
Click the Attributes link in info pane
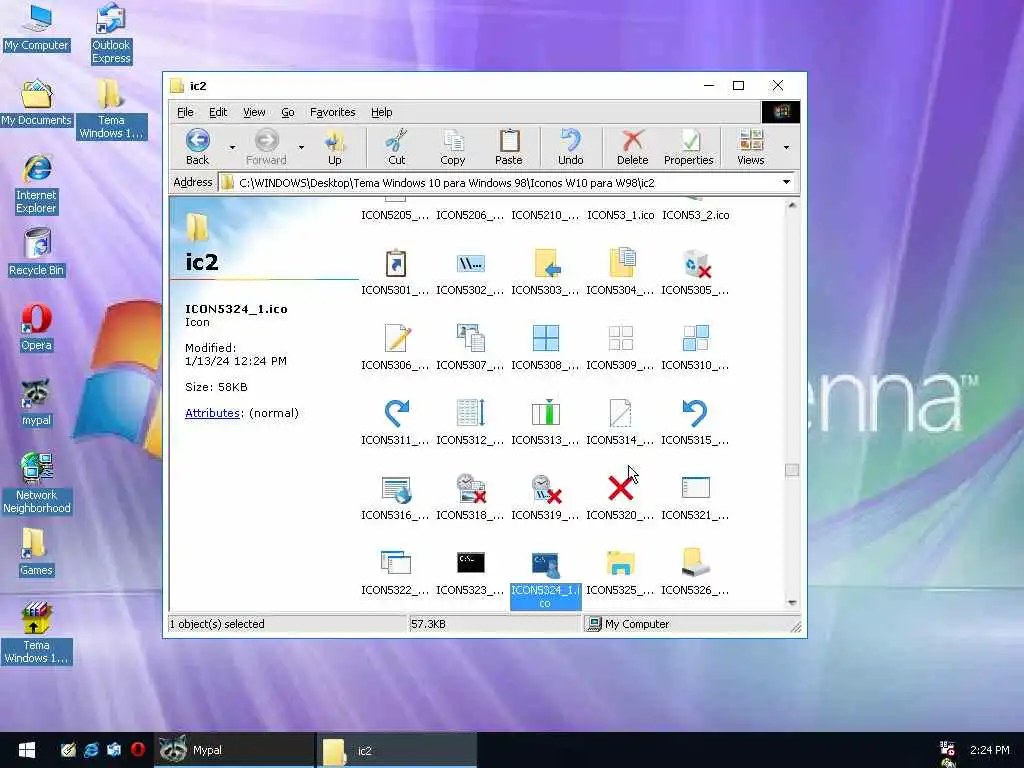coord(212,413)
